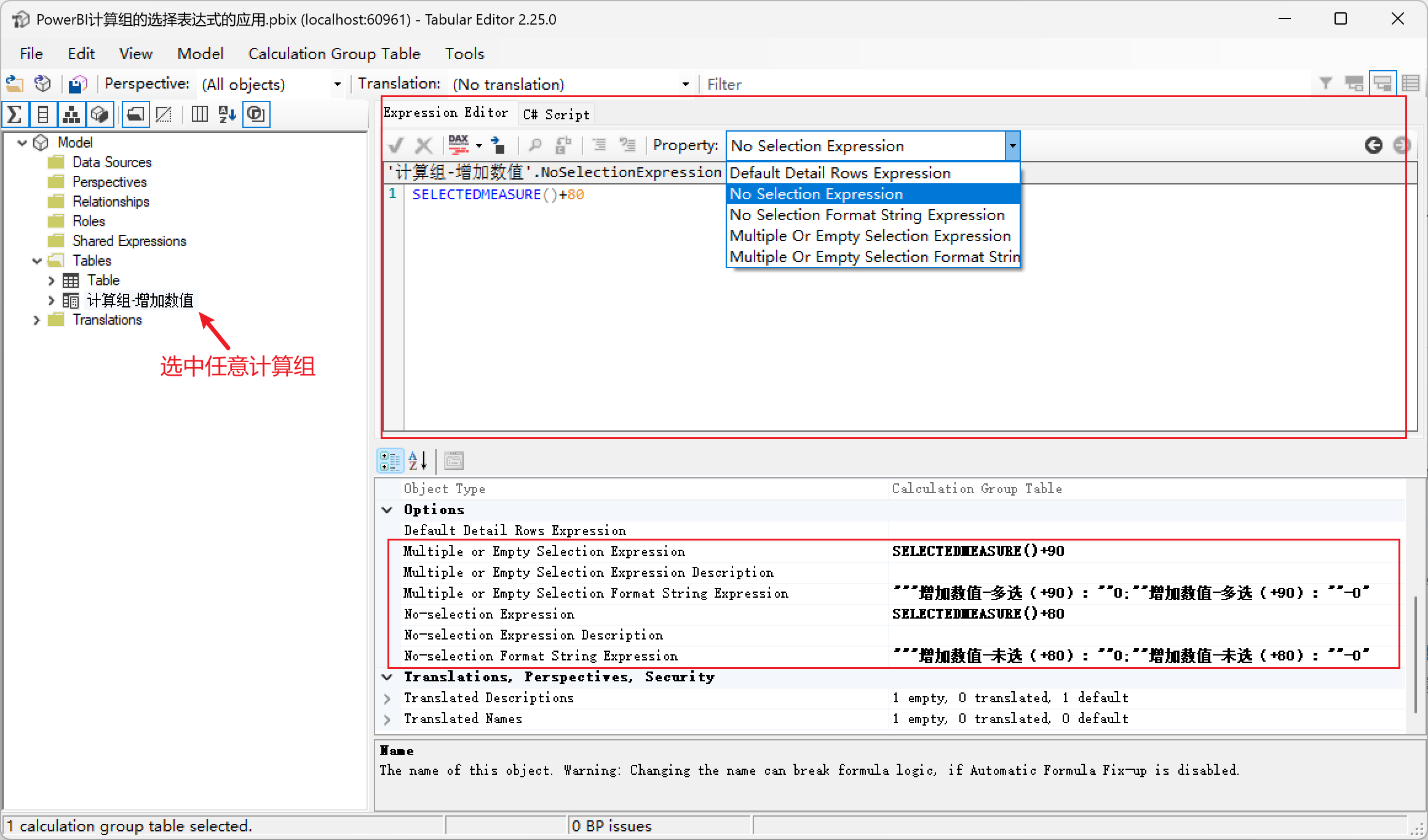
Task: Collapse Translations, Perspectives, Security category
Action: click(x=387, y=677)
